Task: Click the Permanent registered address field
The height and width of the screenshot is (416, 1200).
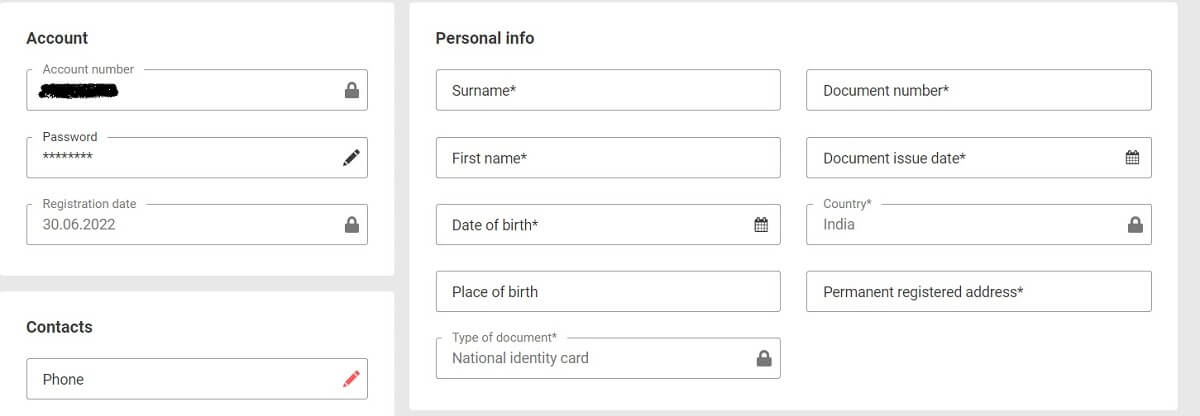Action: coord(979,292)
